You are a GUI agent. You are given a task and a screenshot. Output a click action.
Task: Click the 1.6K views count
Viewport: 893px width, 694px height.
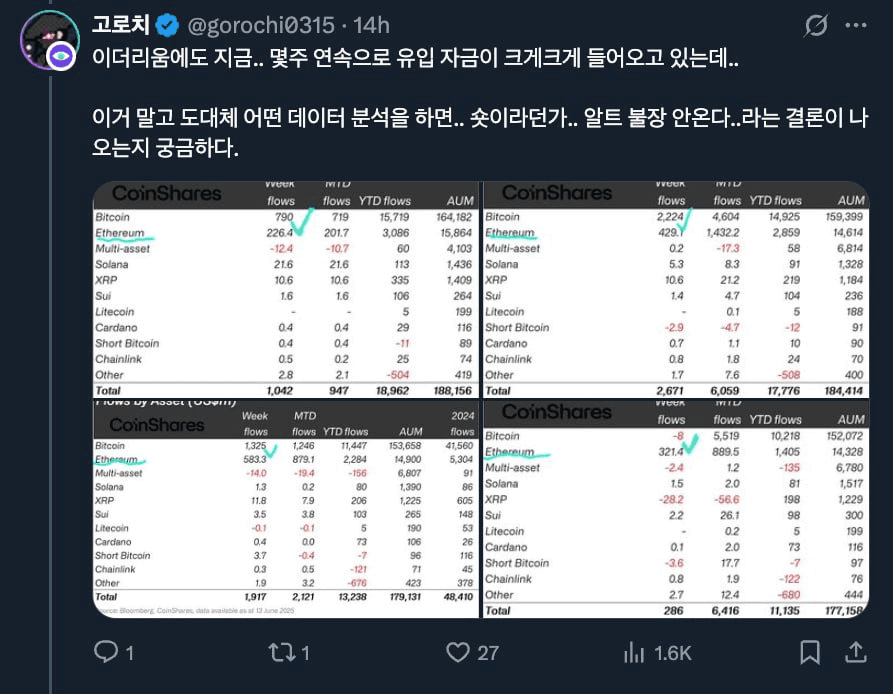(673, 653)
